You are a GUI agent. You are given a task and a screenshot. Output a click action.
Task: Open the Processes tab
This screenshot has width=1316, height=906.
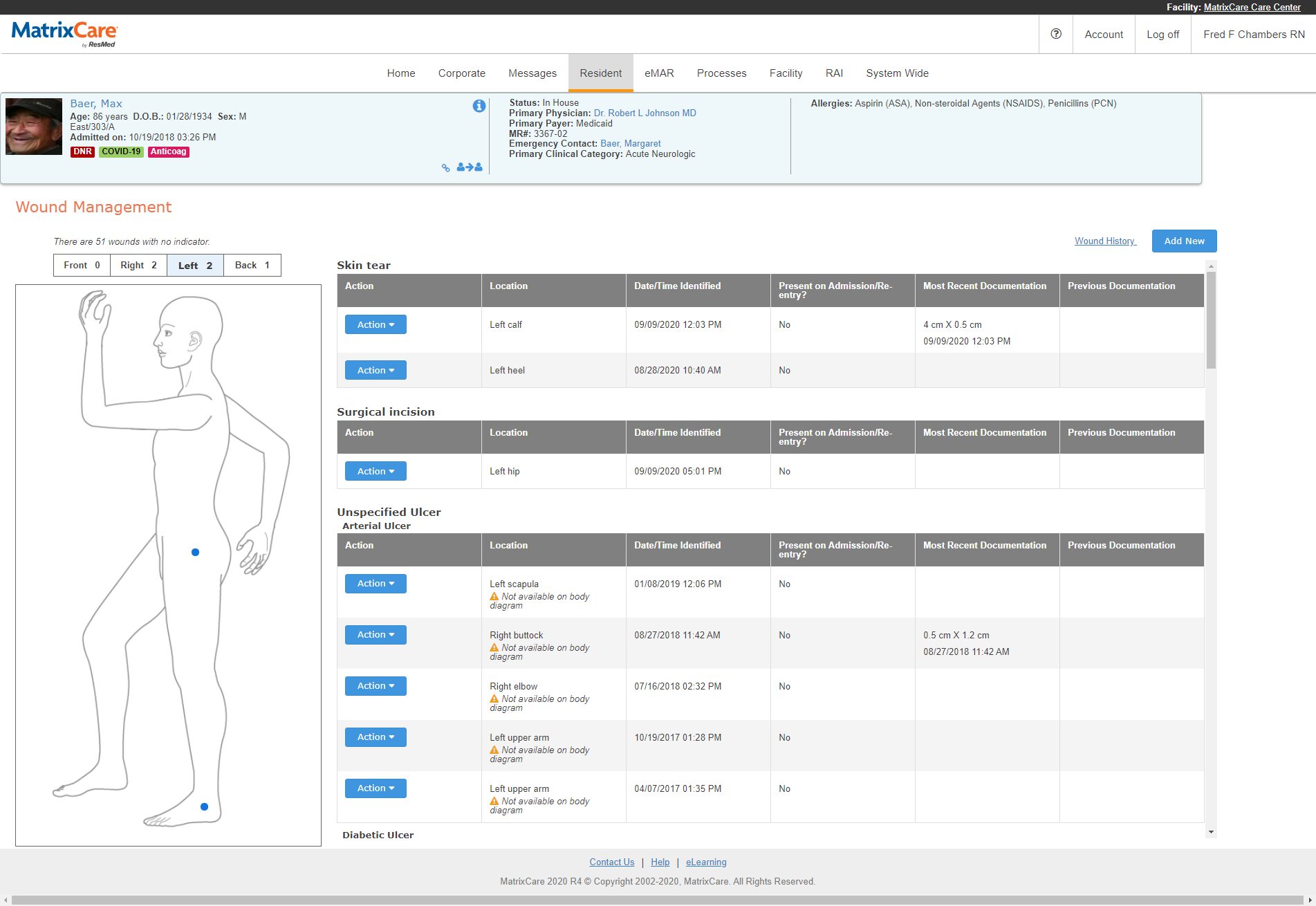click(x=721, y=73)
